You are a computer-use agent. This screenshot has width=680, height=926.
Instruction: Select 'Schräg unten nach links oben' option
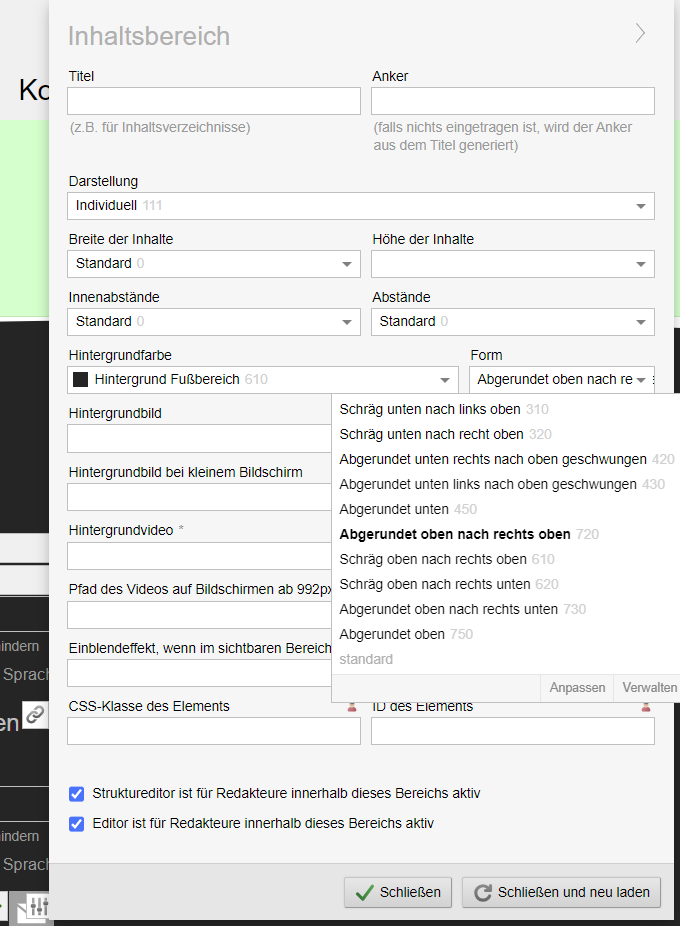430,410
